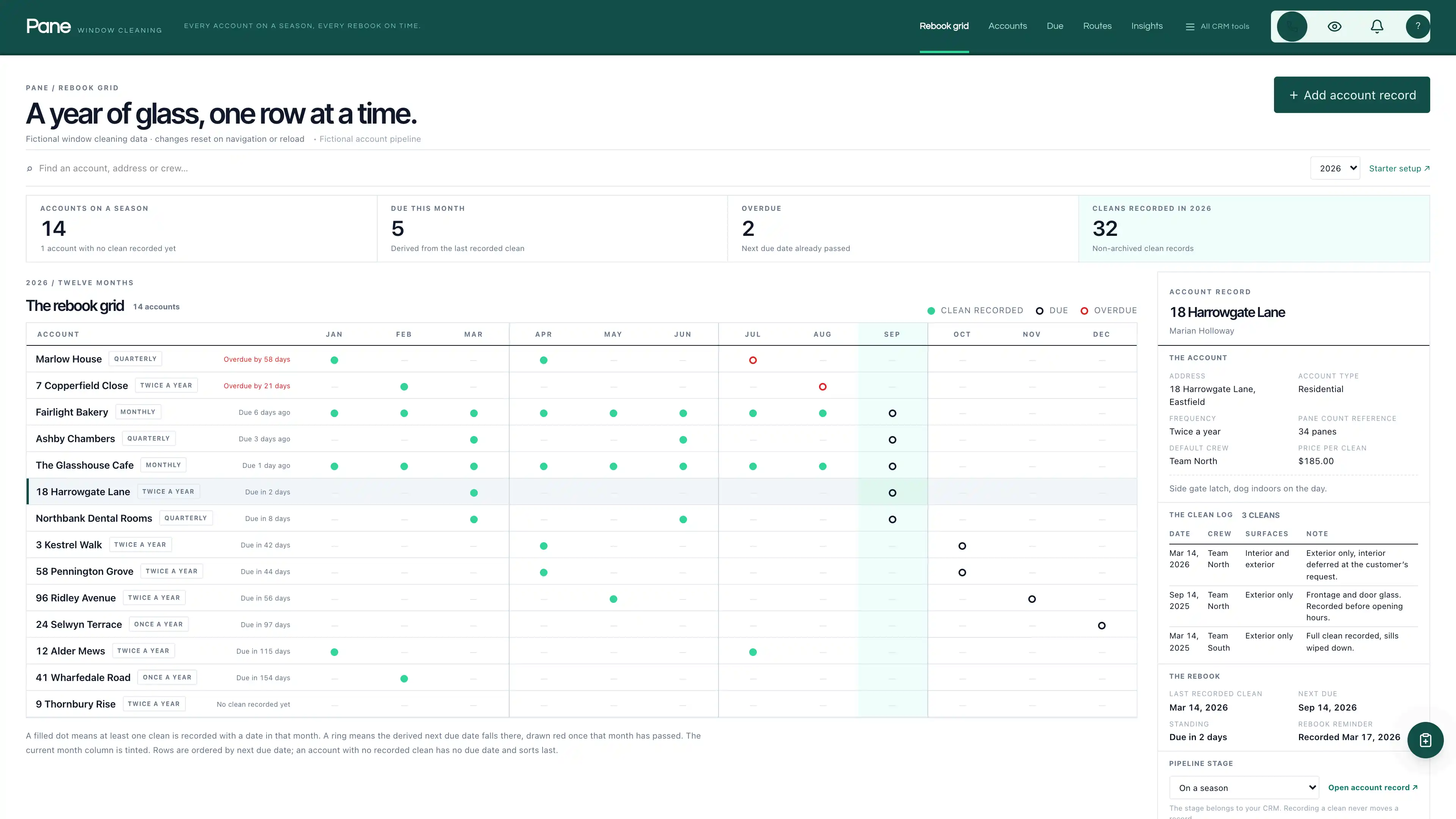Click 3 Kestrel Walk due ring in October
This screenshot has width=1456, height=819.
[x=962, y=546]
